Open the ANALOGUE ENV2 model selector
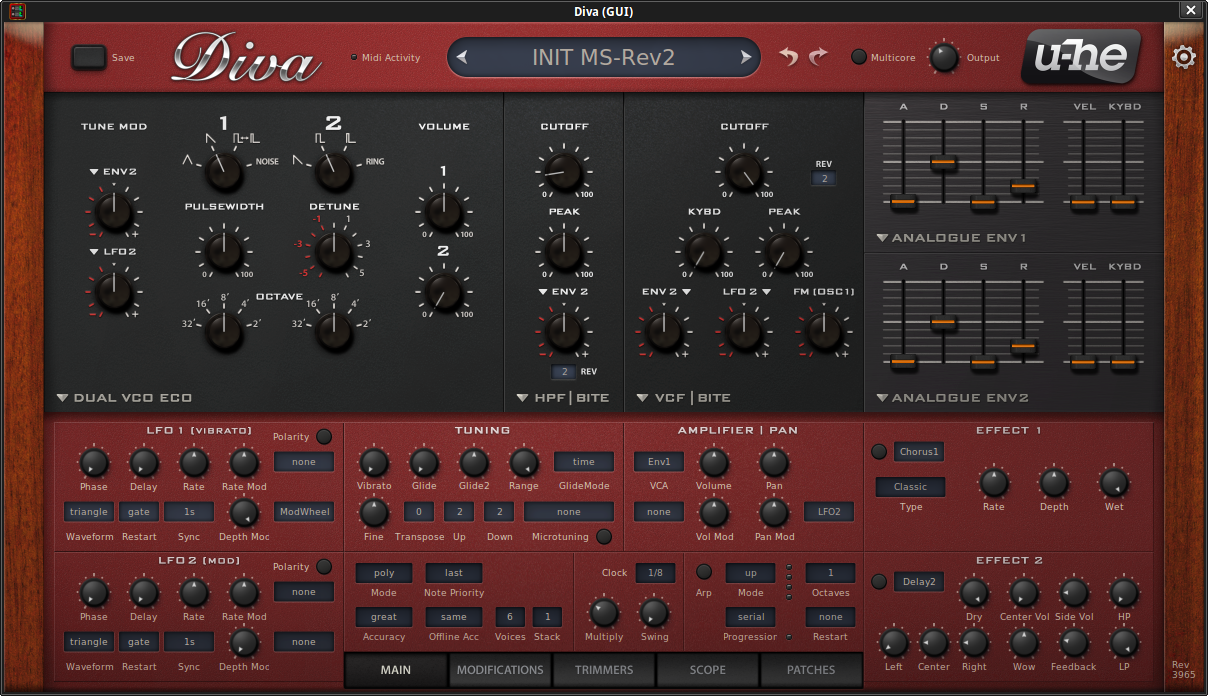The width and height of the screenshot is (1208, 696). (x=952, y=398)
